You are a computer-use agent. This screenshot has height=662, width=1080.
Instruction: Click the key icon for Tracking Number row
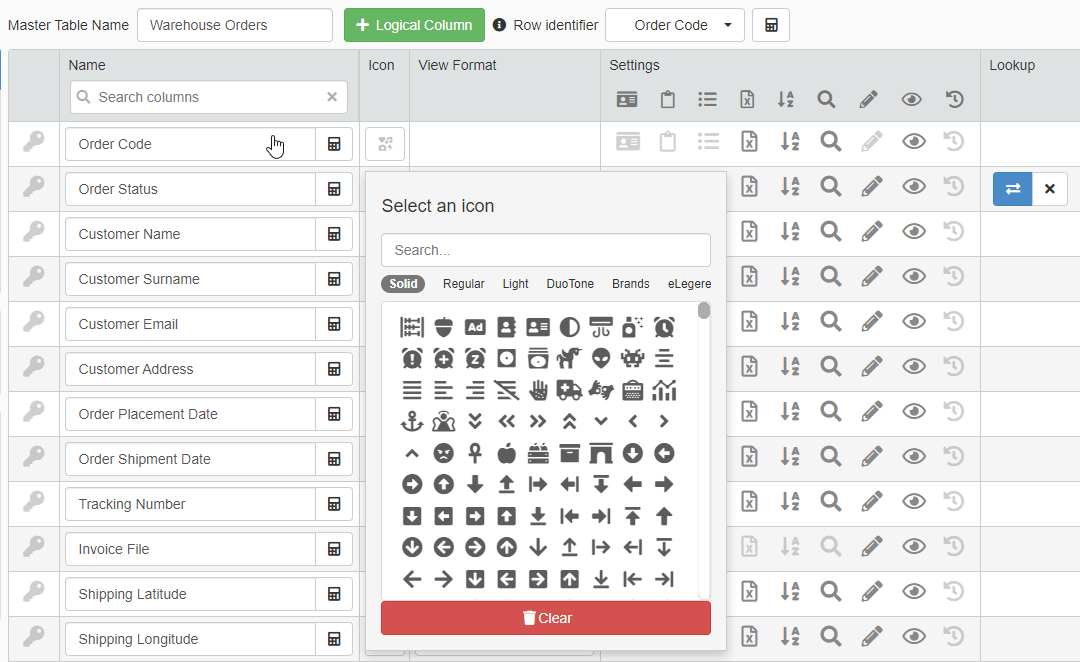pyautogui.click(x=34, y=504)
